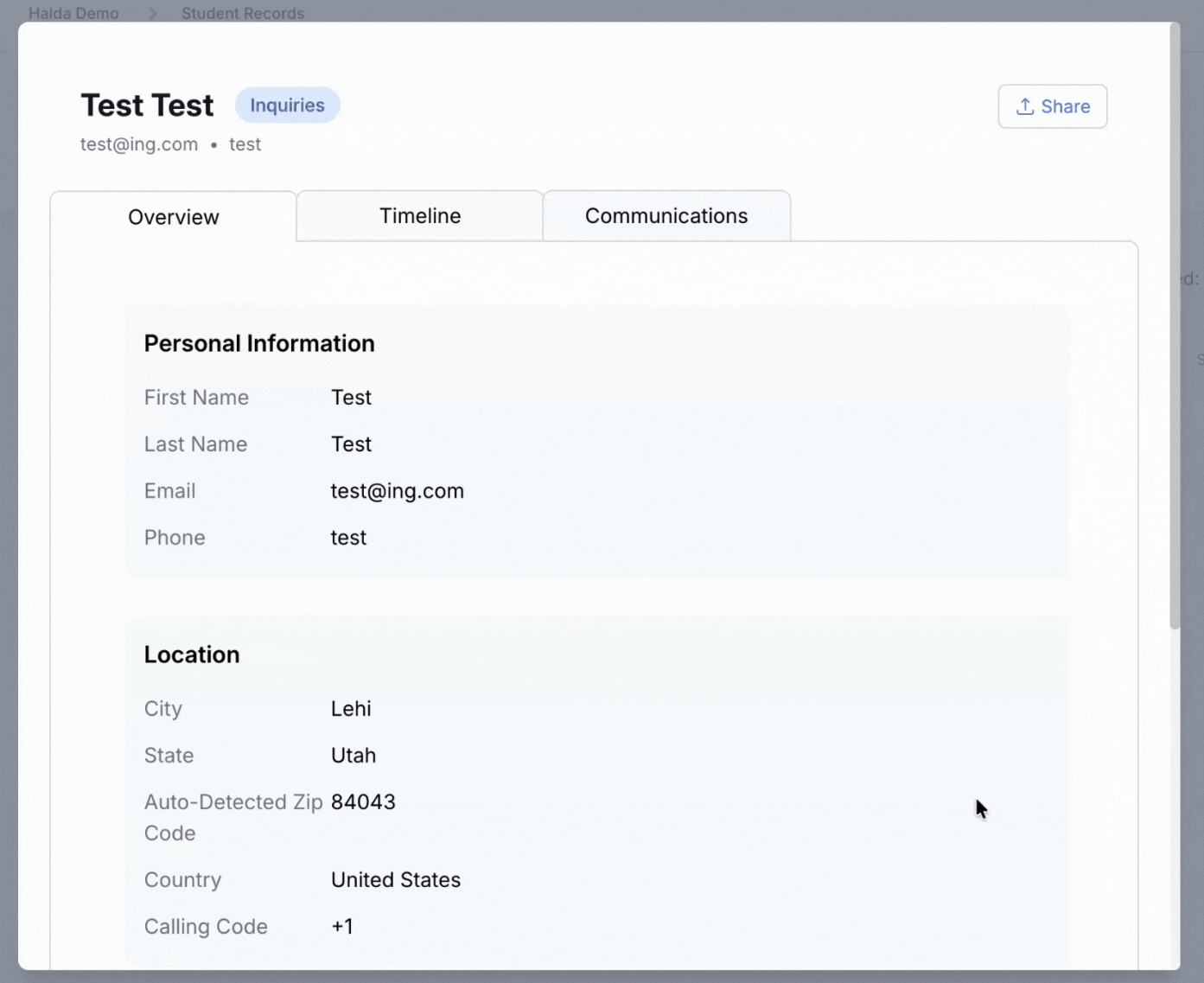Click the Calling Code value +1
Screen dimensions: 1204x983
coord(342,927)
